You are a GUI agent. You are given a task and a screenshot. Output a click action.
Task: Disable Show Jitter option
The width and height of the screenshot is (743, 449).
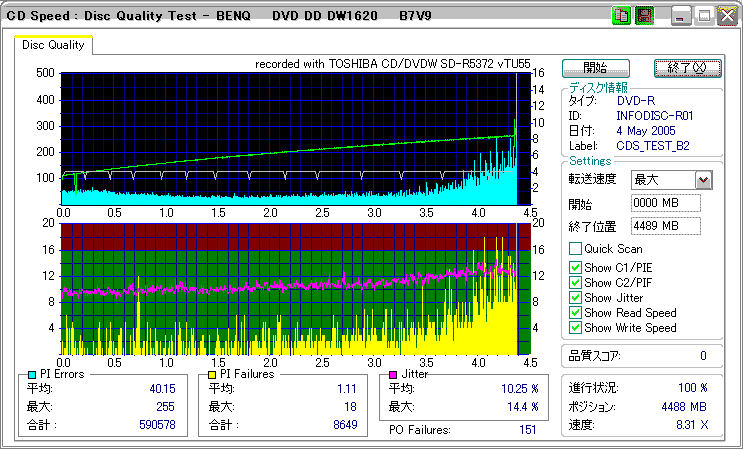575,297
